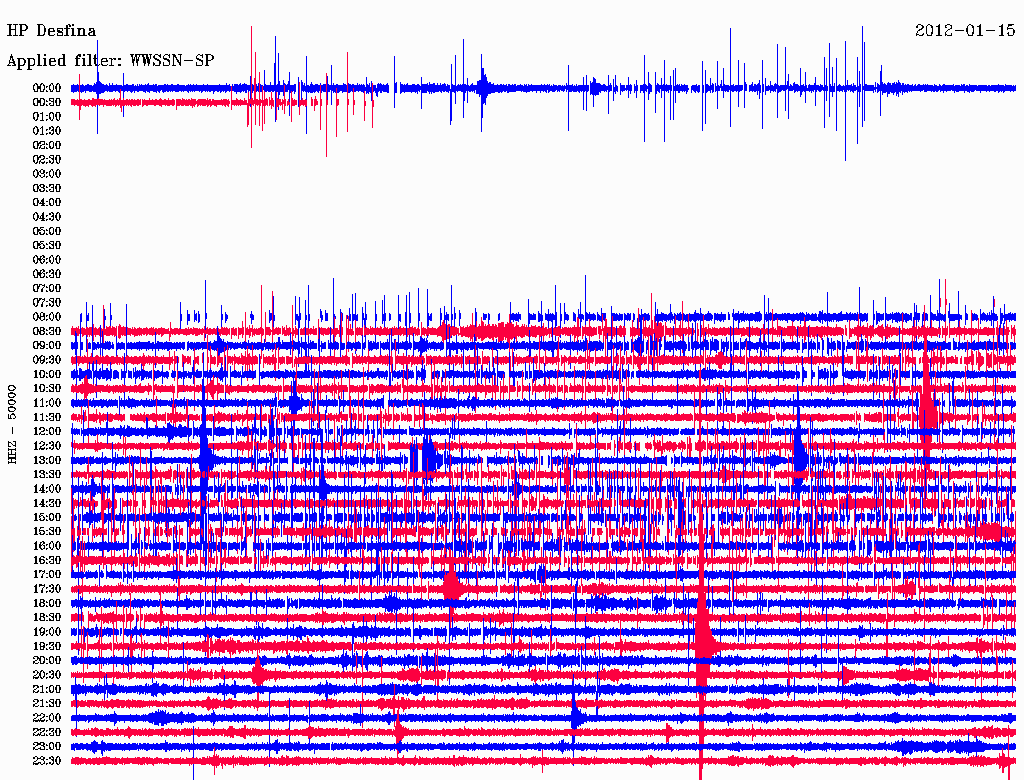Click the 06:00 time label
This screenshot has width=1024, height=780.
[x=47, y=259]
